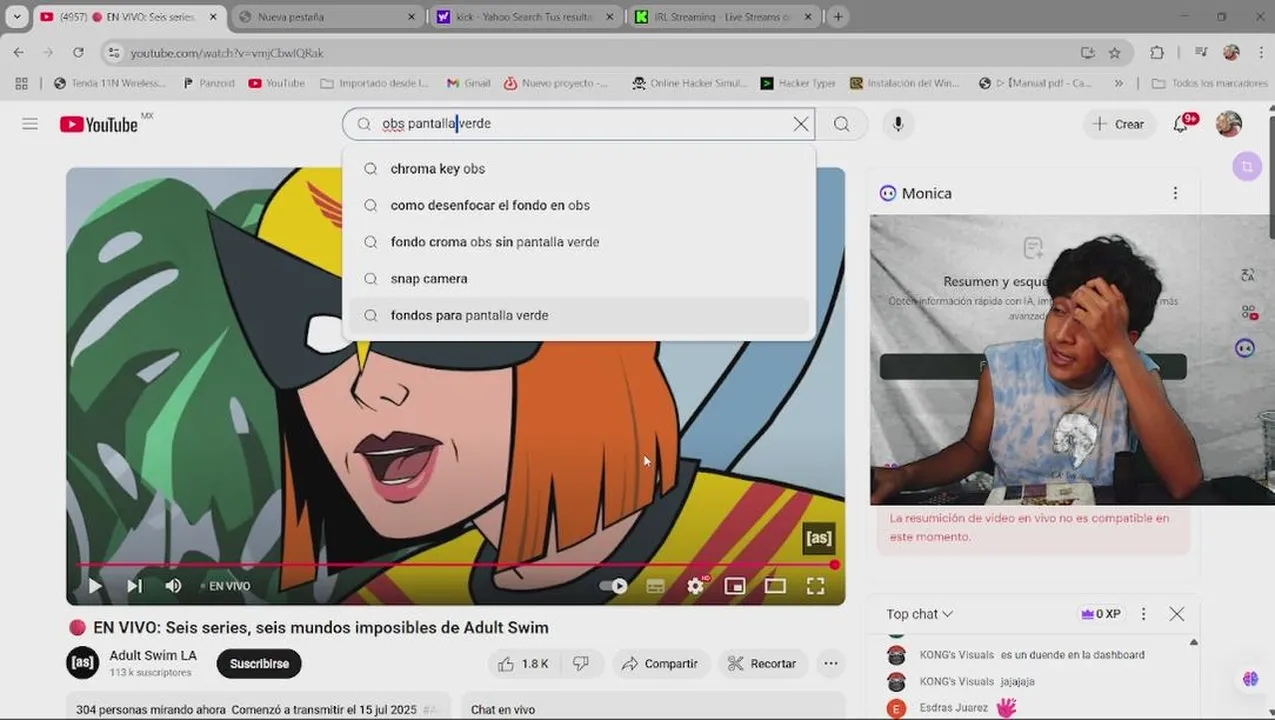Mute the video volume
This screenshot has width=1275, height=720.
173,586
